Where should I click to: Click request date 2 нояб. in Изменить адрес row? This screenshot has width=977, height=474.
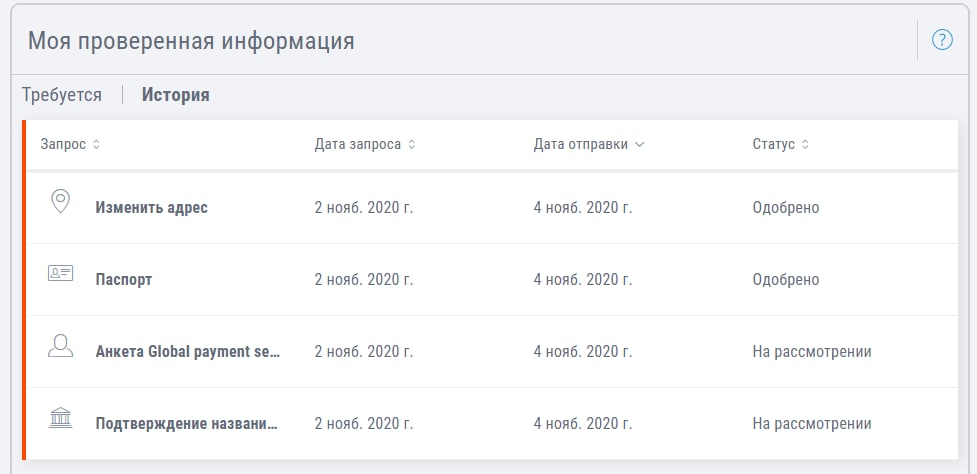(364, 207)
